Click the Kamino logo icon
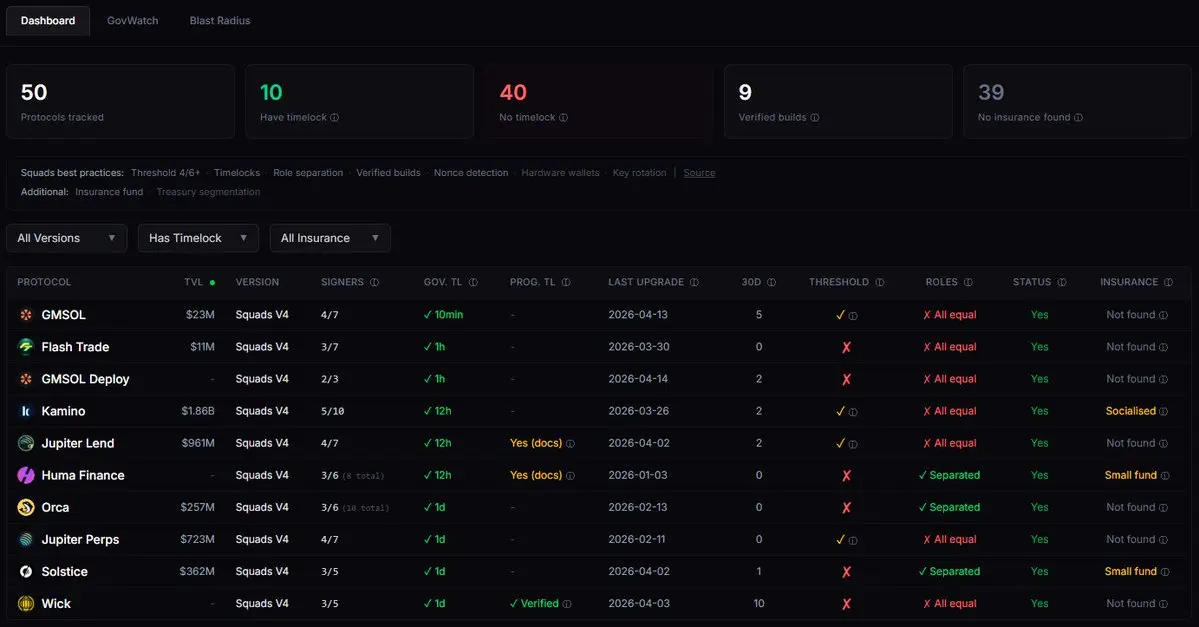This screenshot has width=1199, height=627. coord(26,411)
